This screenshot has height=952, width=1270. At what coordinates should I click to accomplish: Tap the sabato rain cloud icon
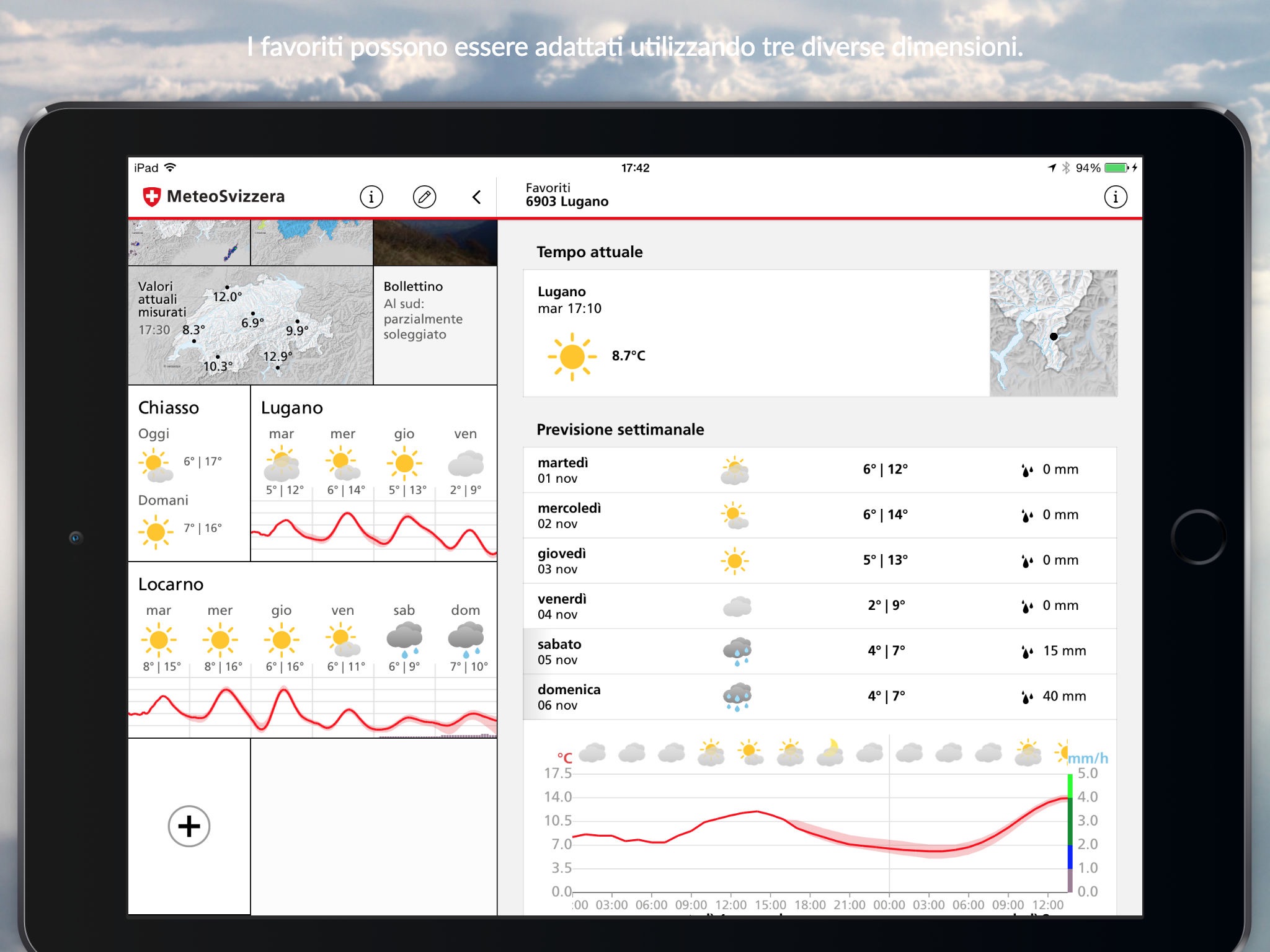737,651
